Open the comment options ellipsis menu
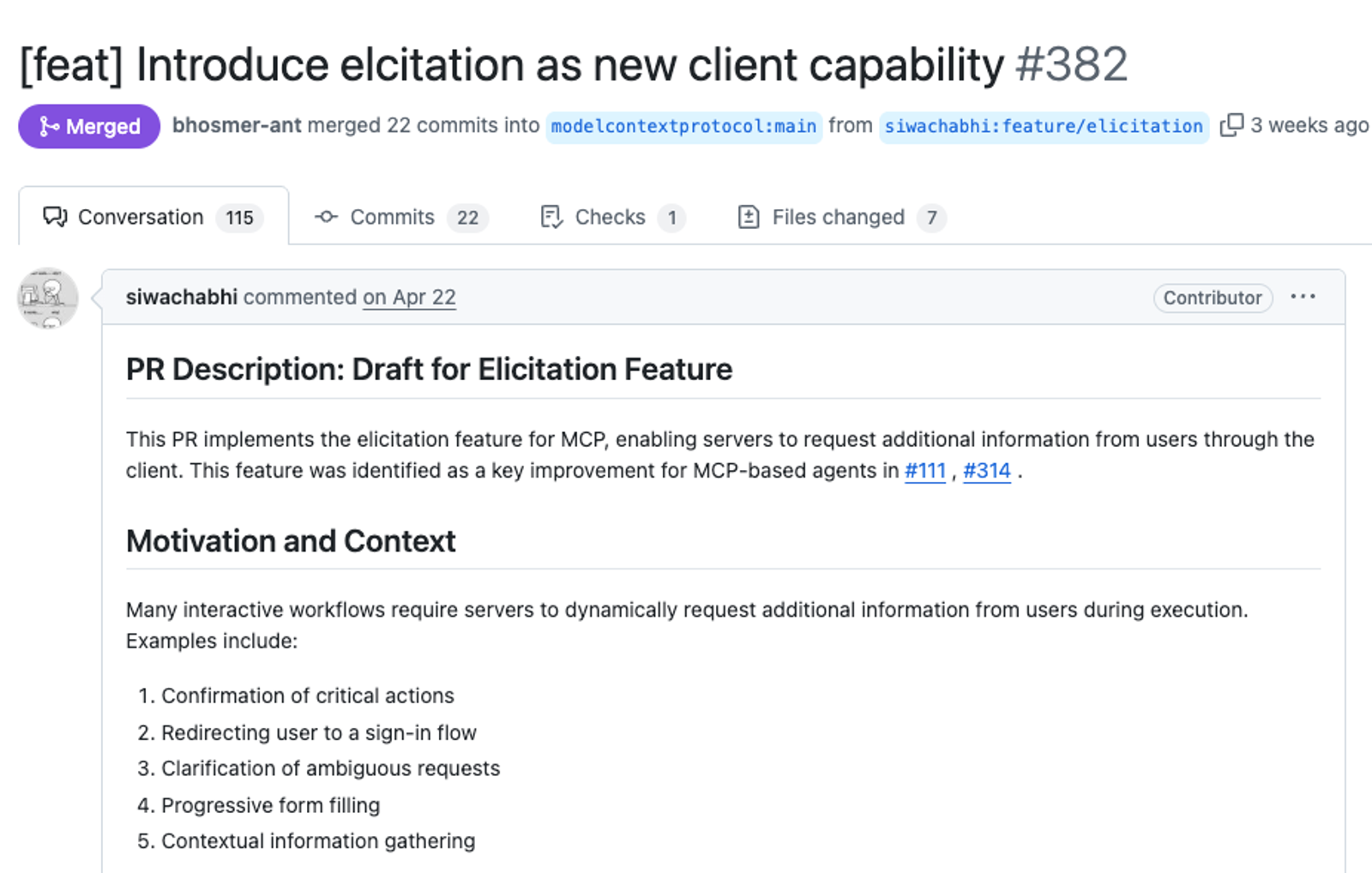 click(1303, 297)
